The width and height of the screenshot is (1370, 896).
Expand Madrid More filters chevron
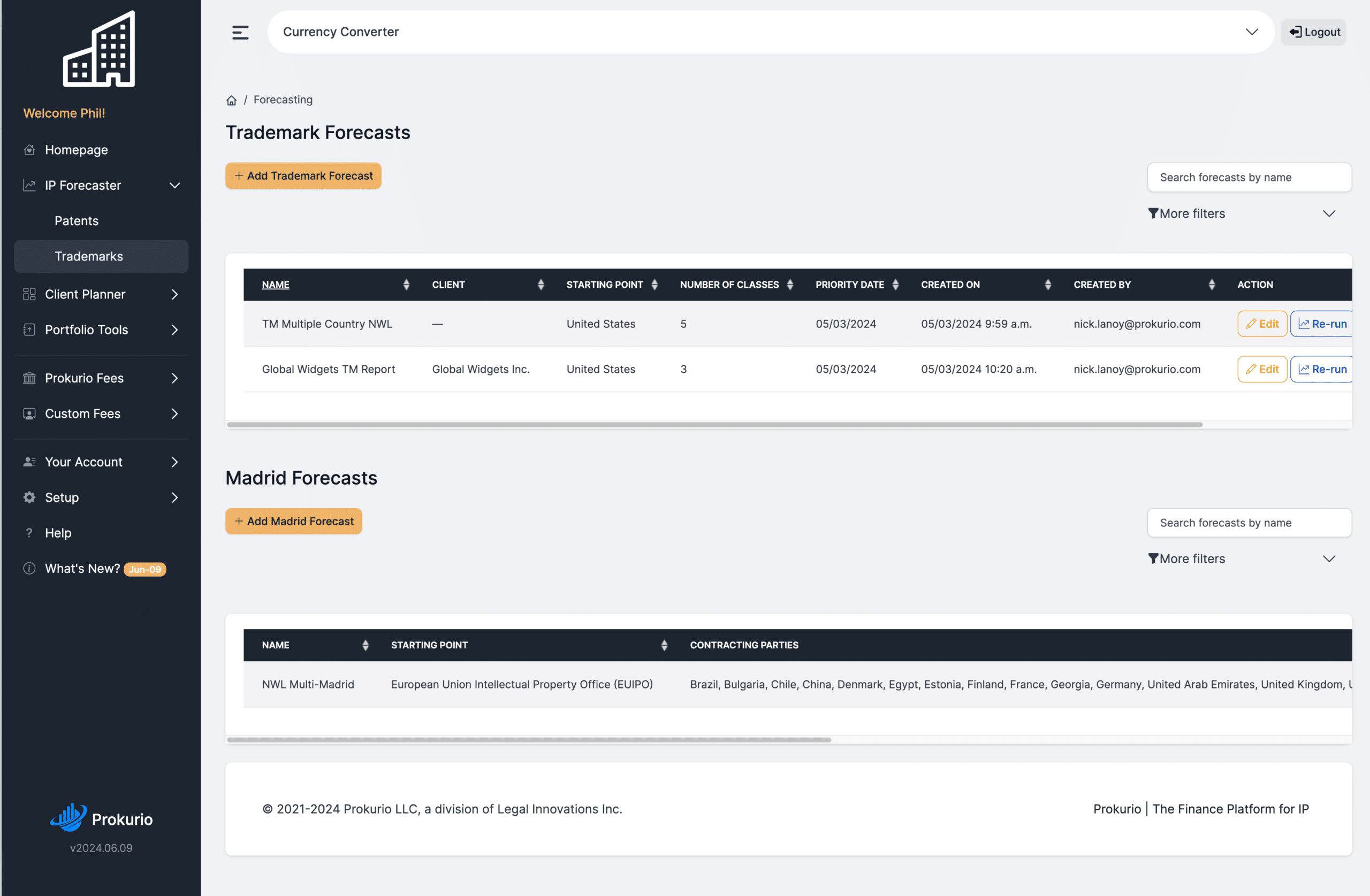1329,559
